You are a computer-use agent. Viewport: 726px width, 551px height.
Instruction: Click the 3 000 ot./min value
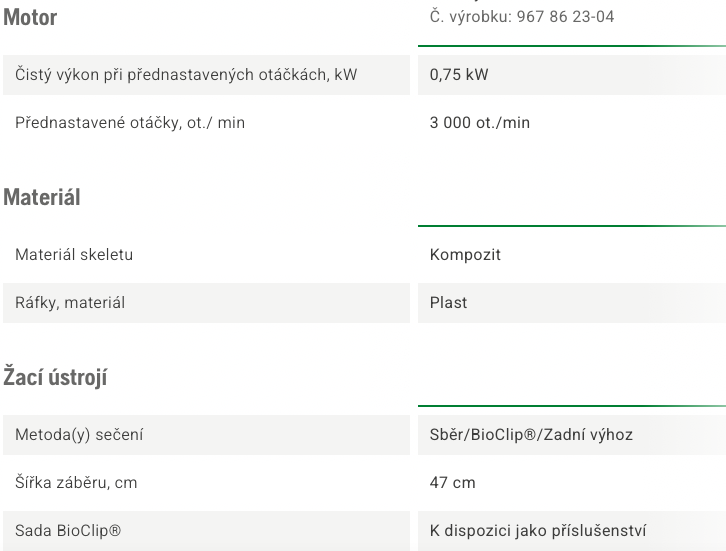(x=480, y=123)
